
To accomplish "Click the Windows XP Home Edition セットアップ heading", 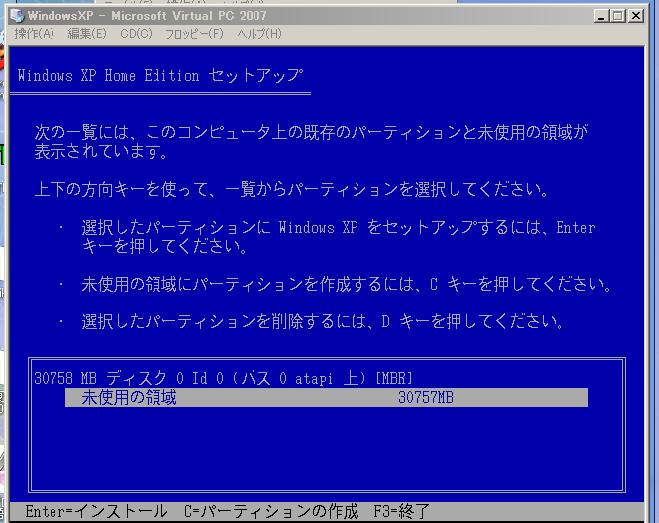I will [x=160, y=76].
